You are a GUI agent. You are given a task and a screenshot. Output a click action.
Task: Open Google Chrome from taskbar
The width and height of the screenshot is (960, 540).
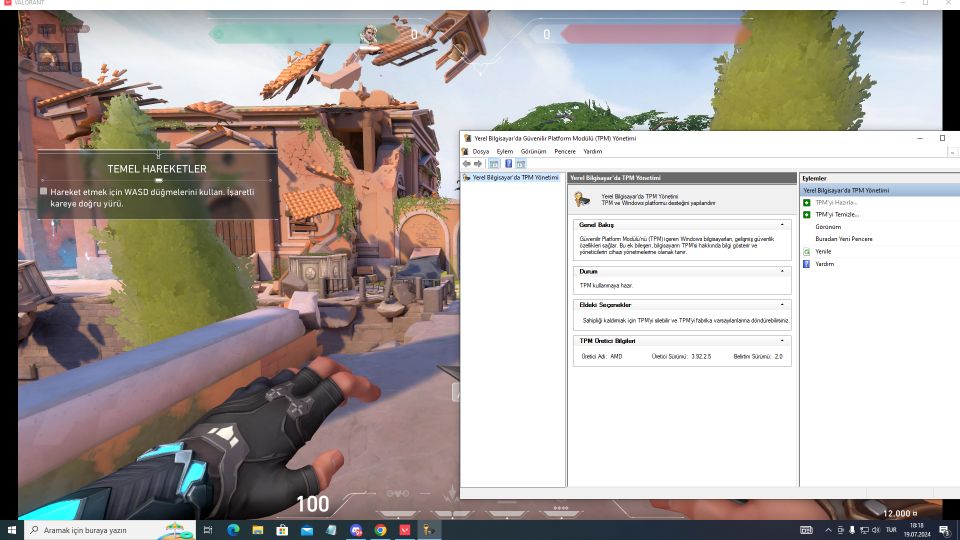380,530
